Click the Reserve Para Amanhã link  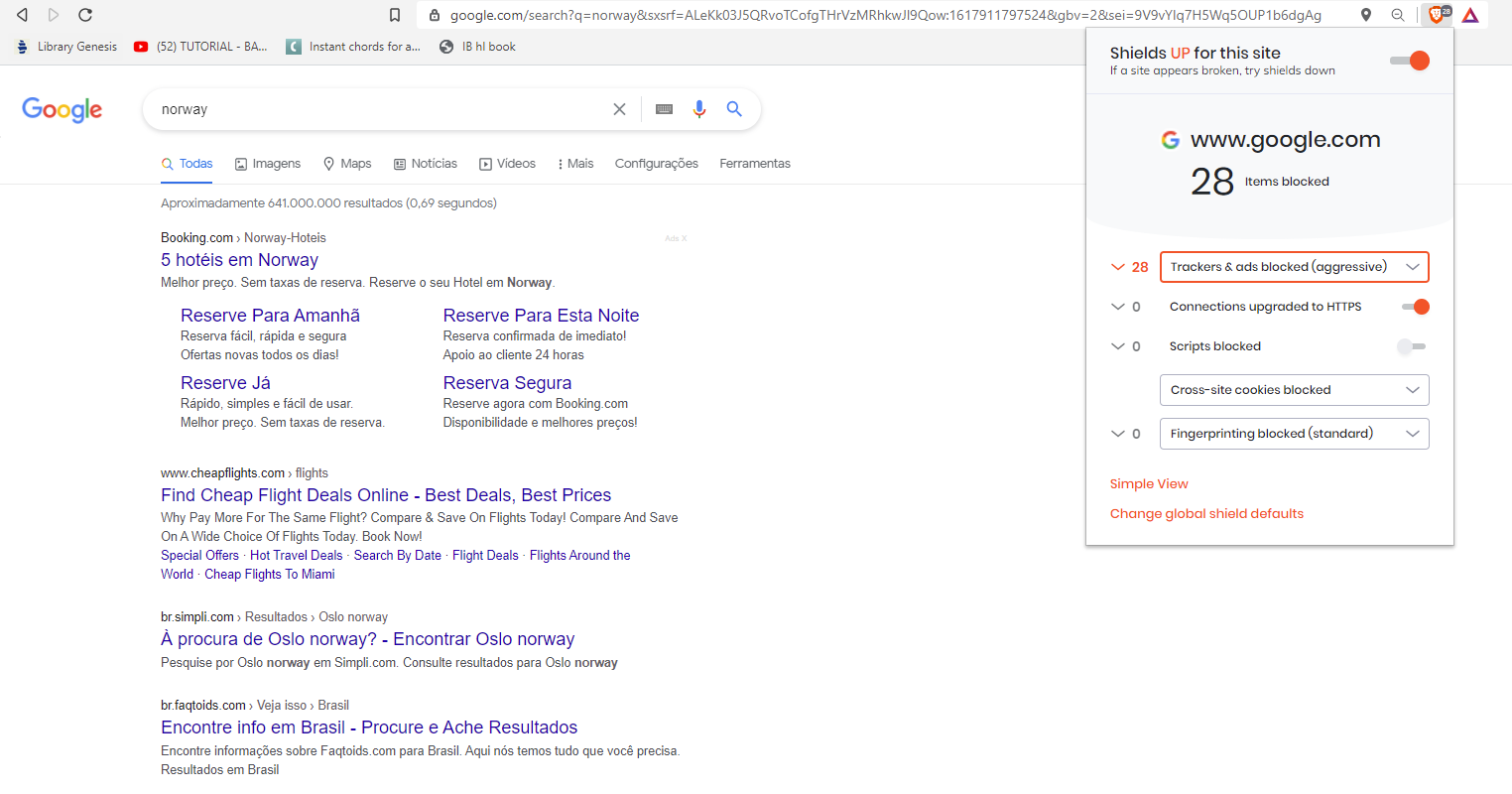pos(270,316)
